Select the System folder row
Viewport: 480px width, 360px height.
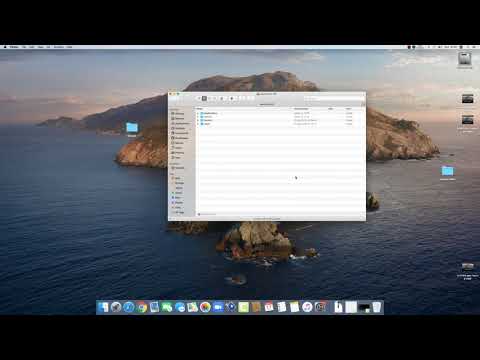pyautogui.click(x=279, y=120)
